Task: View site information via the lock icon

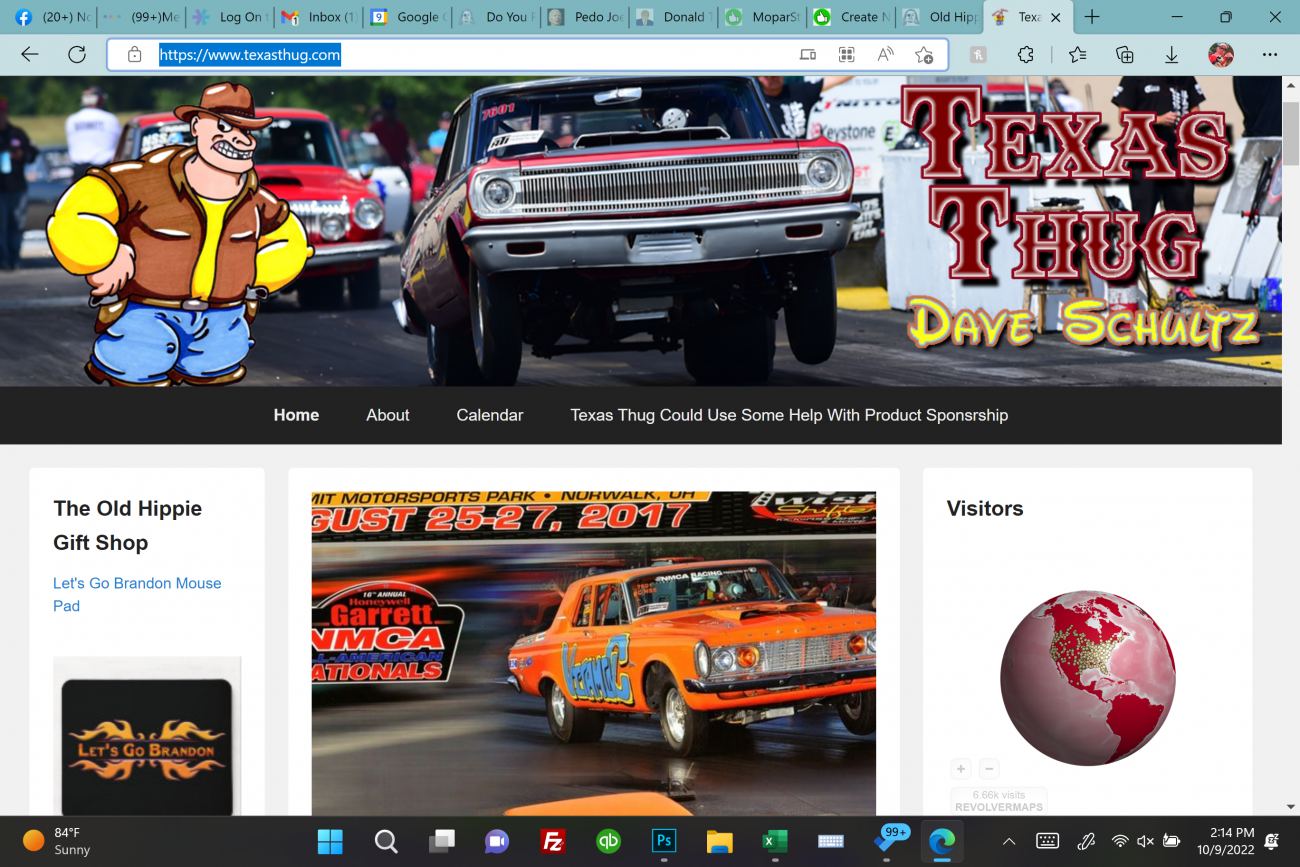Action: coord(134,55)
